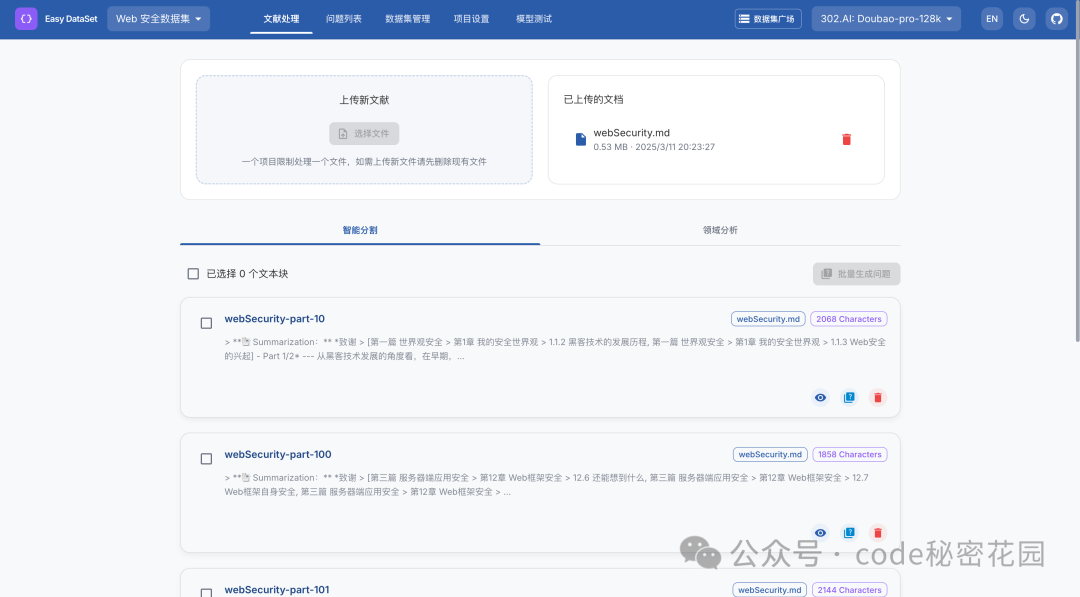Open the 问题列表 tab

[x=344, y=19]
